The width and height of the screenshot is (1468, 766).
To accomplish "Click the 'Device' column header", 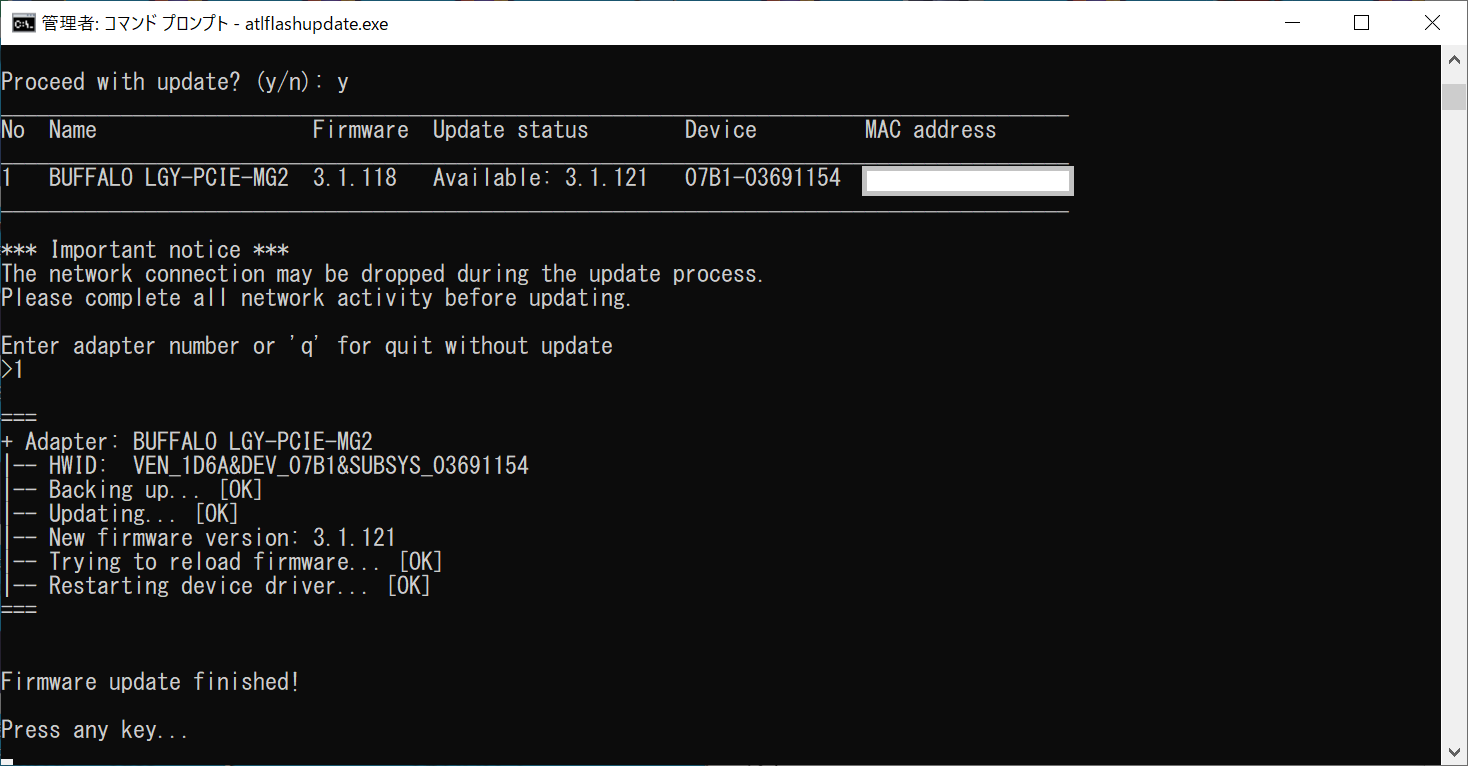I will pyautogui.click(x=720, y=130).
